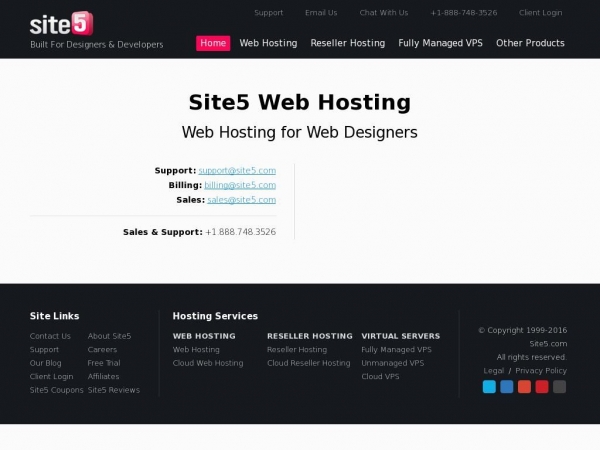
Task: Open Support in the footer Site Links
Action: (44, 350)
